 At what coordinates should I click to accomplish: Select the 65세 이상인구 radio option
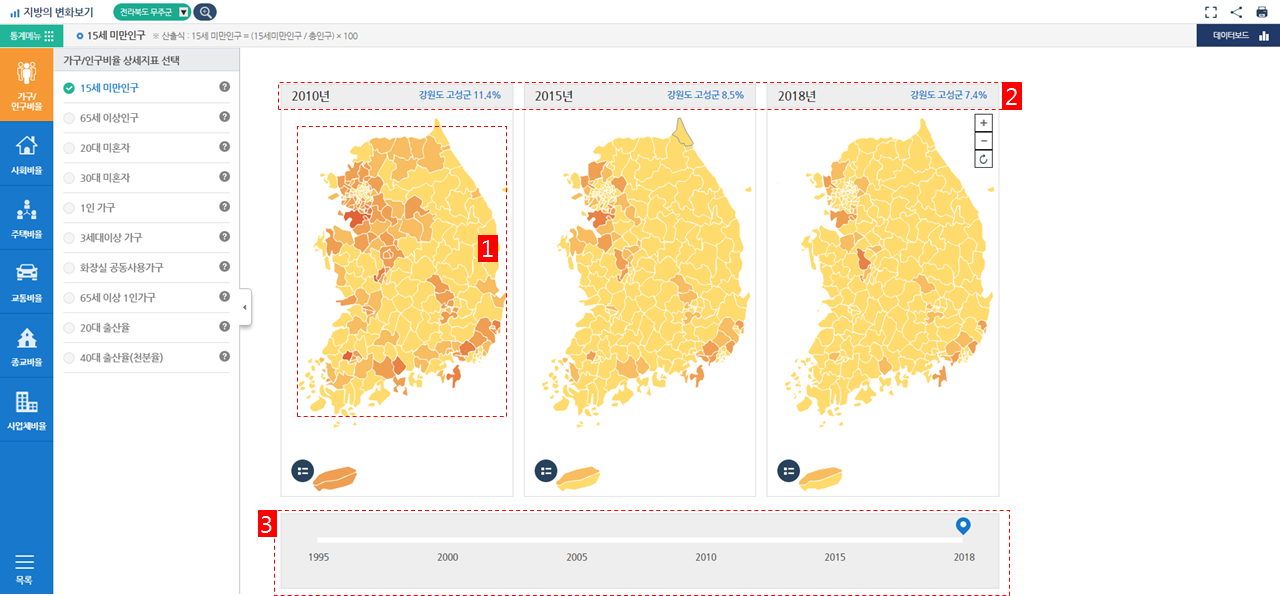(69, 118)
